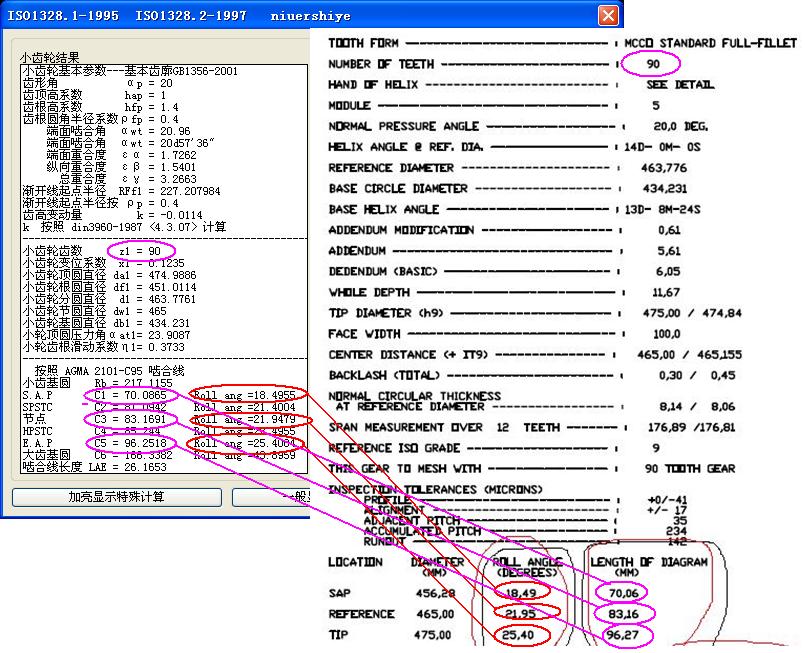The height and width of the screenshot is (653, 805).
Task: Click the 啮合线长度 LAE = 26.1653 line
Action: pyautogui.click(x=94, y=467)
